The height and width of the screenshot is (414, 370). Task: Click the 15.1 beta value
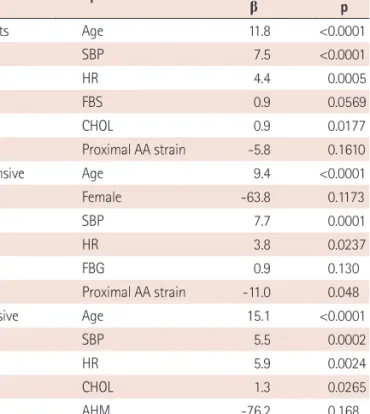(259, 316)
